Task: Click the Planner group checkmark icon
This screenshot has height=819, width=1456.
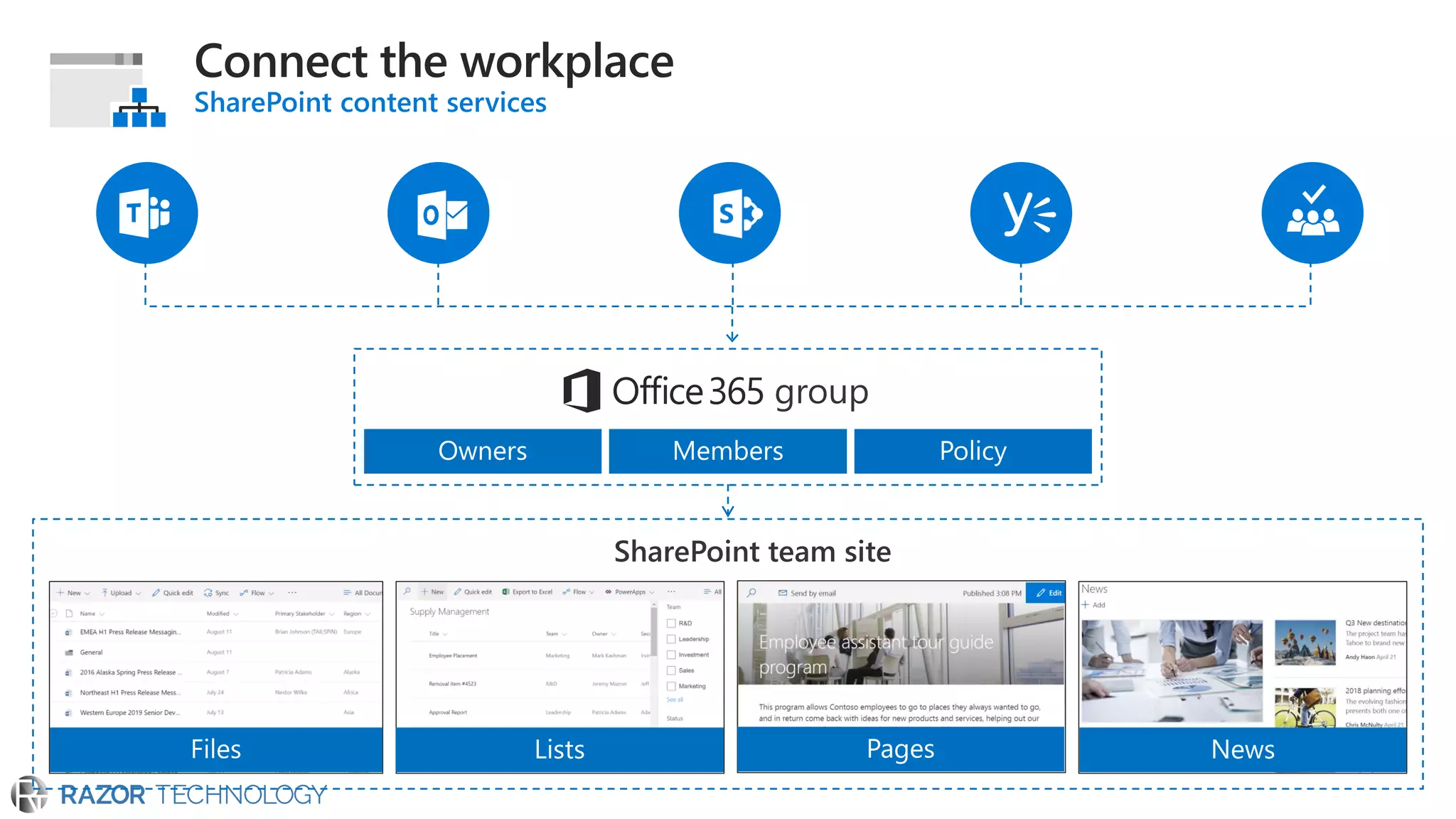Action: click(1312, 213)
